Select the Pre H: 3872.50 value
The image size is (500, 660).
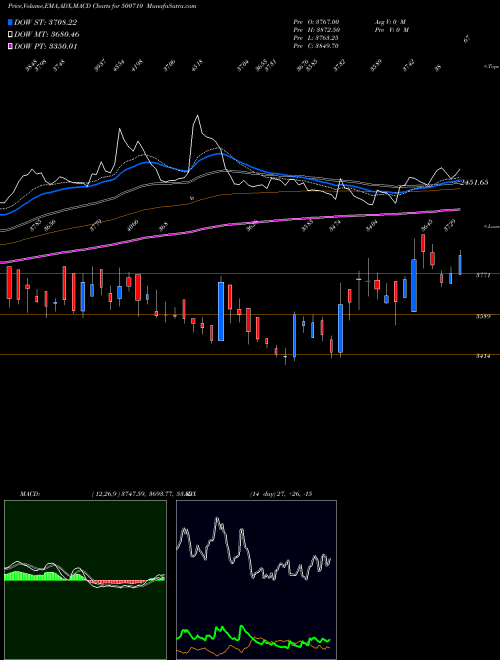316,29
